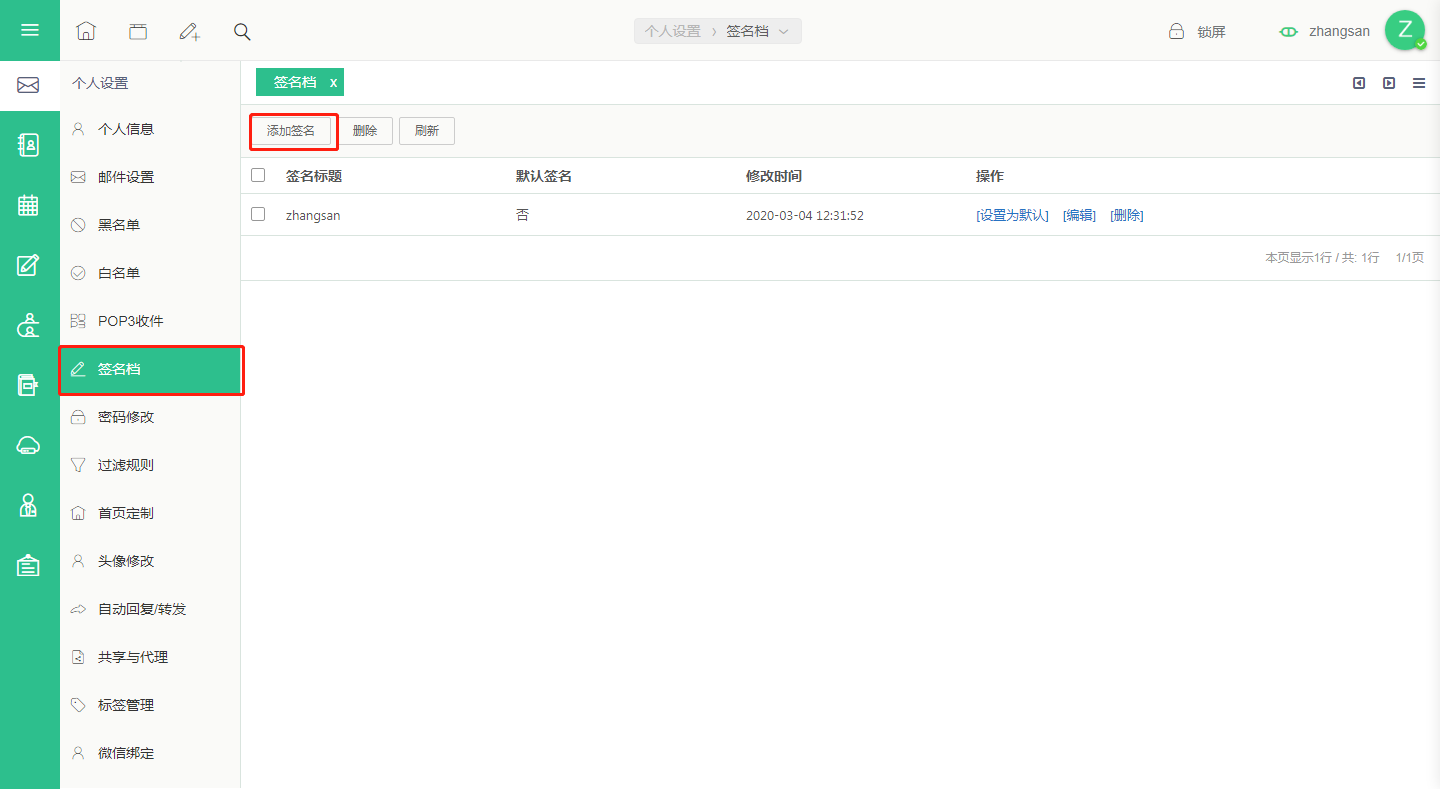This screenshot has height=789, width=1440.
Task: Check the zhangsan signature row checkbox
Action: tap(258, 214)
